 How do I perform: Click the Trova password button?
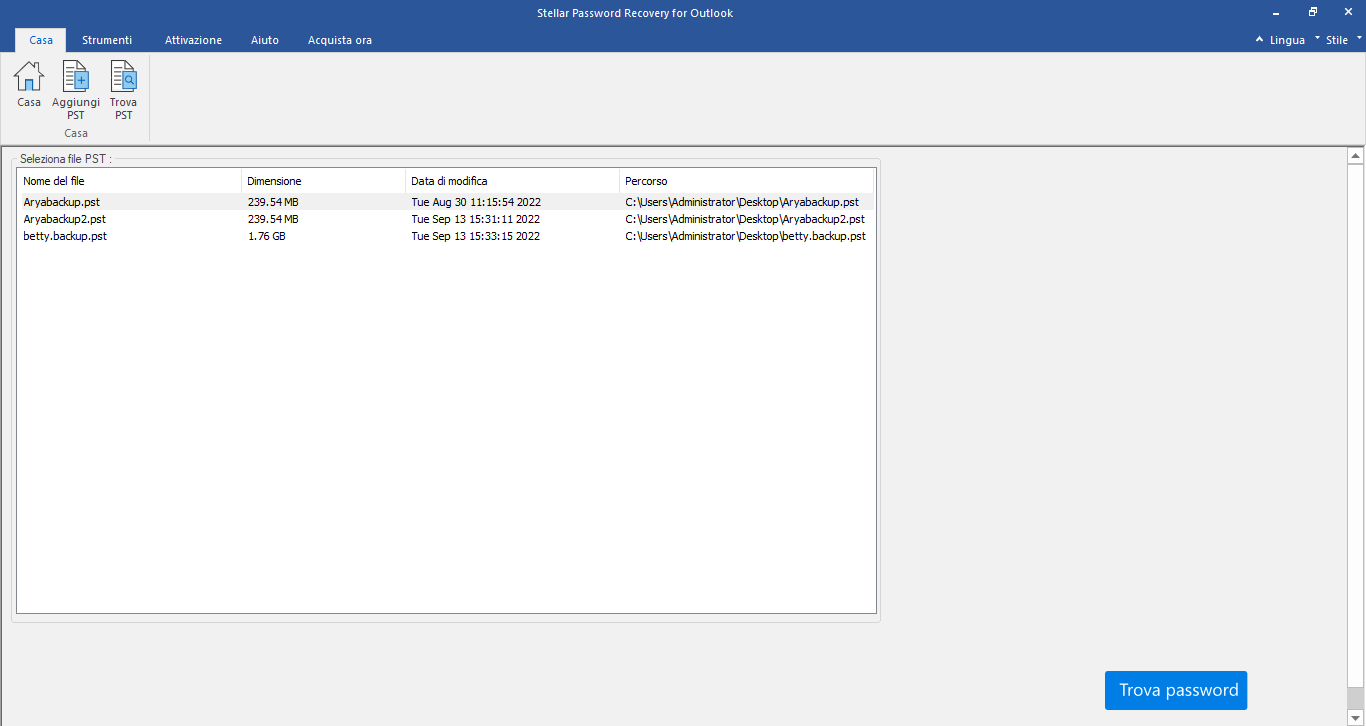(1176, 690)
